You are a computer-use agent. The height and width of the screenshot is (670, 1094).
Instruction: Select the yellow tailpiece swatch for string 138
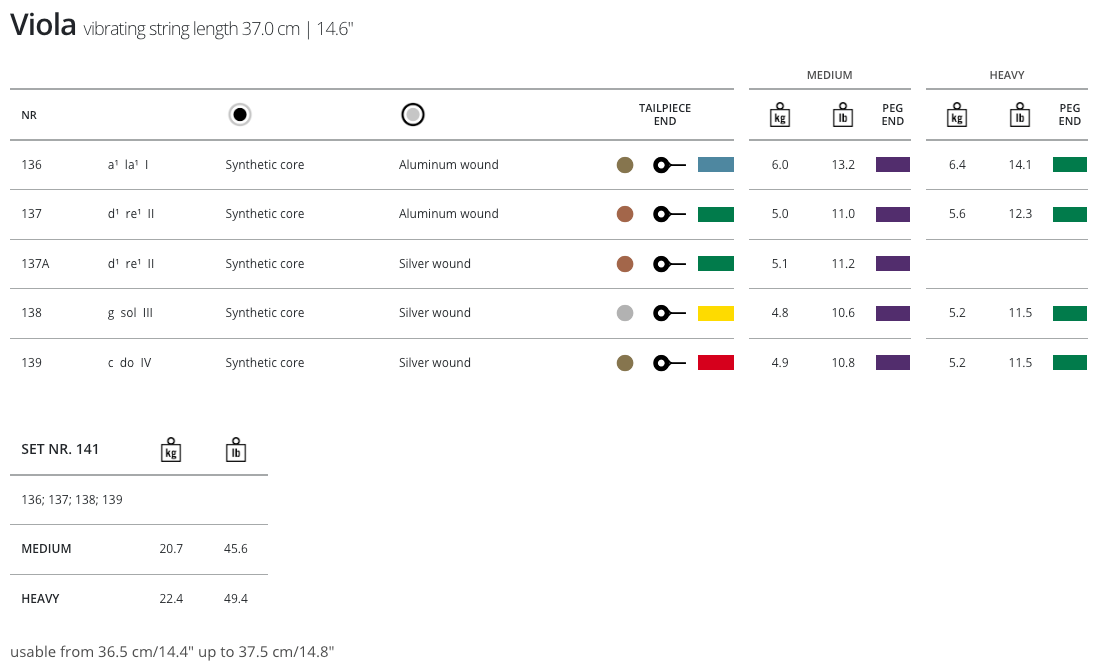point(716,313)
